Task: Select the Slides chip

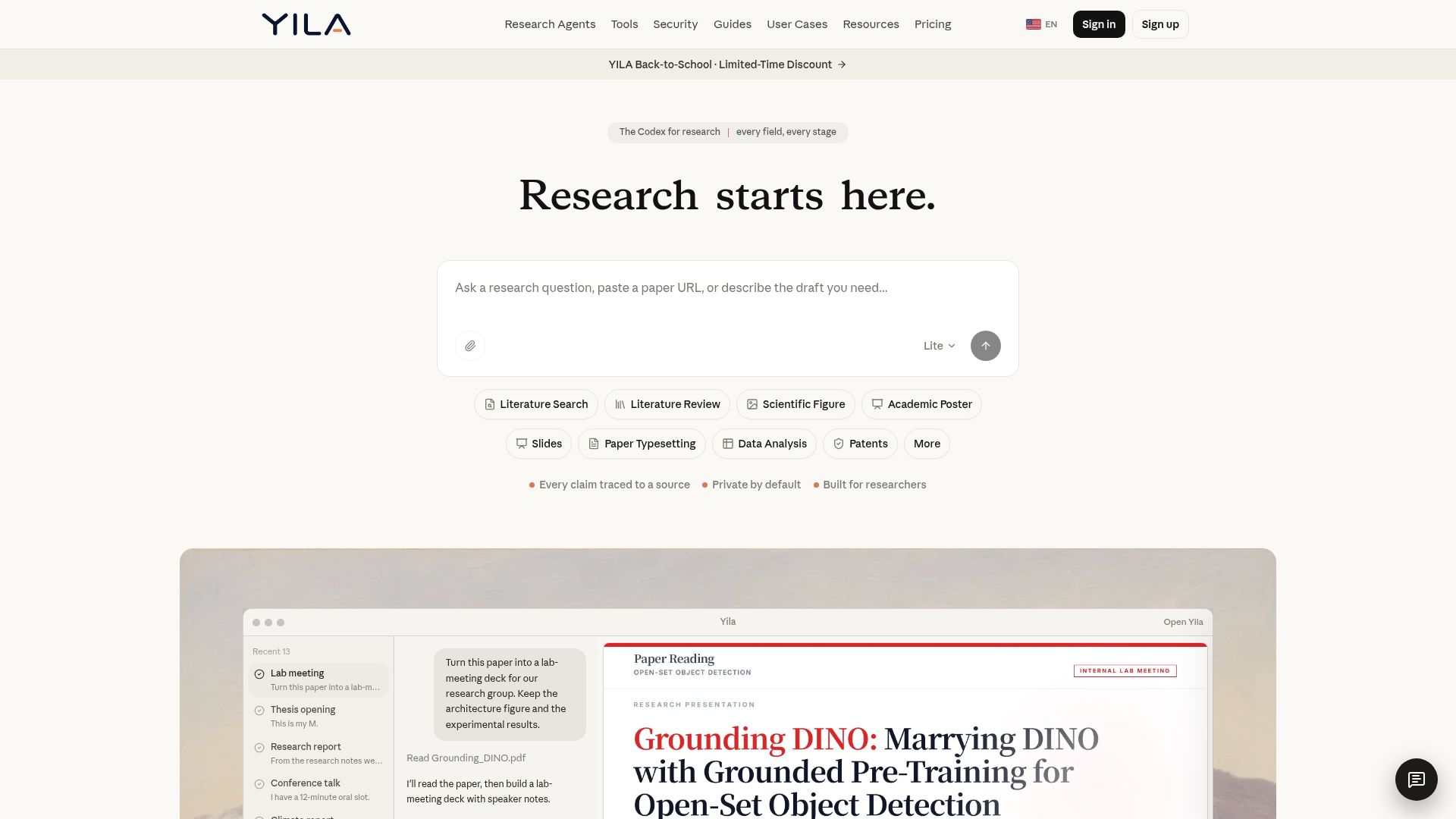Action: (x=538, y=444)
